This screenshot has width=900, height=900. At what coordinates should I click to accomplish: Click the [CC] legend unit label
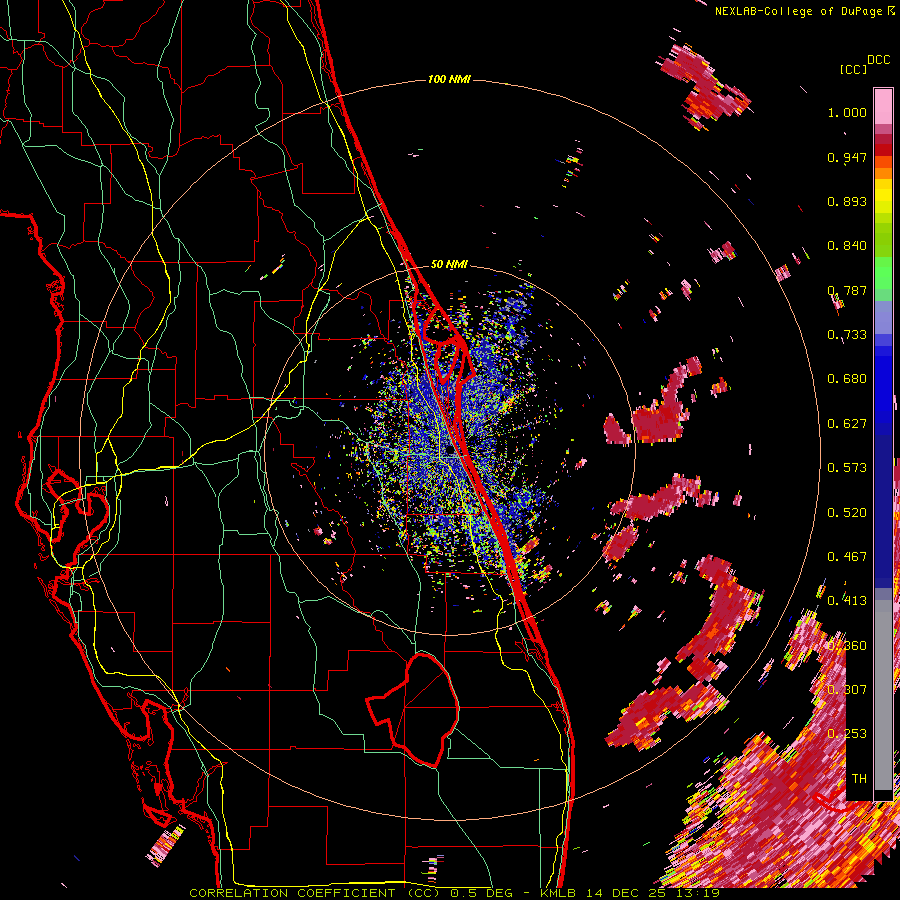coord(853,69)
